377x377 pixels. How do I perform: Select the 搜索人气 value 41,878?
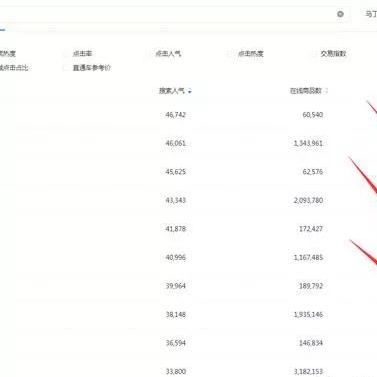pyautogui.click(x=176, y=229)
